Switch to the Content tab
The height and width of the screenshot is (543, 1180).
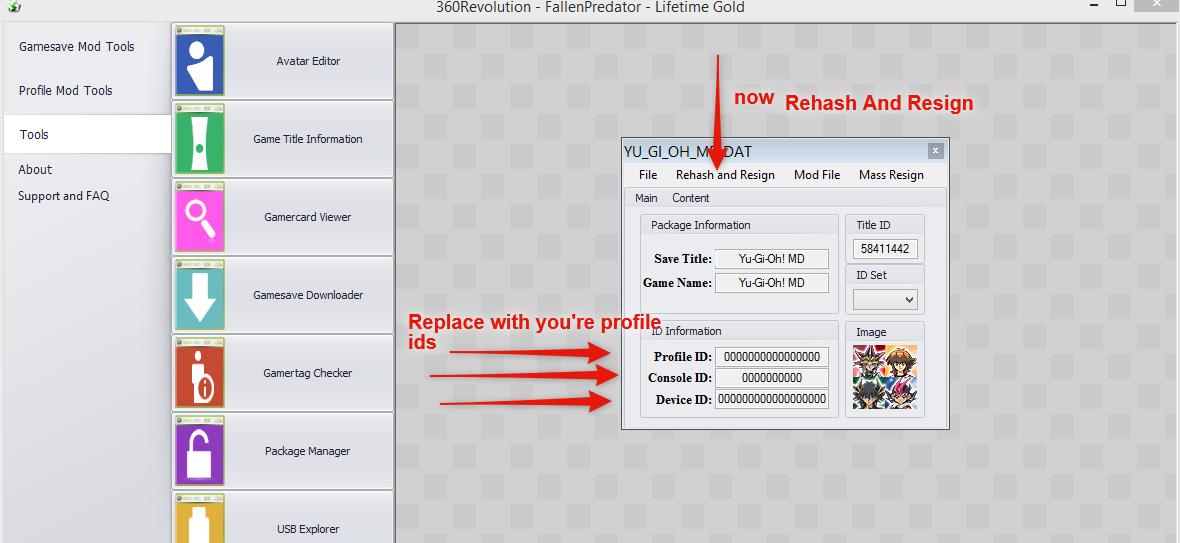click(691, 198)
